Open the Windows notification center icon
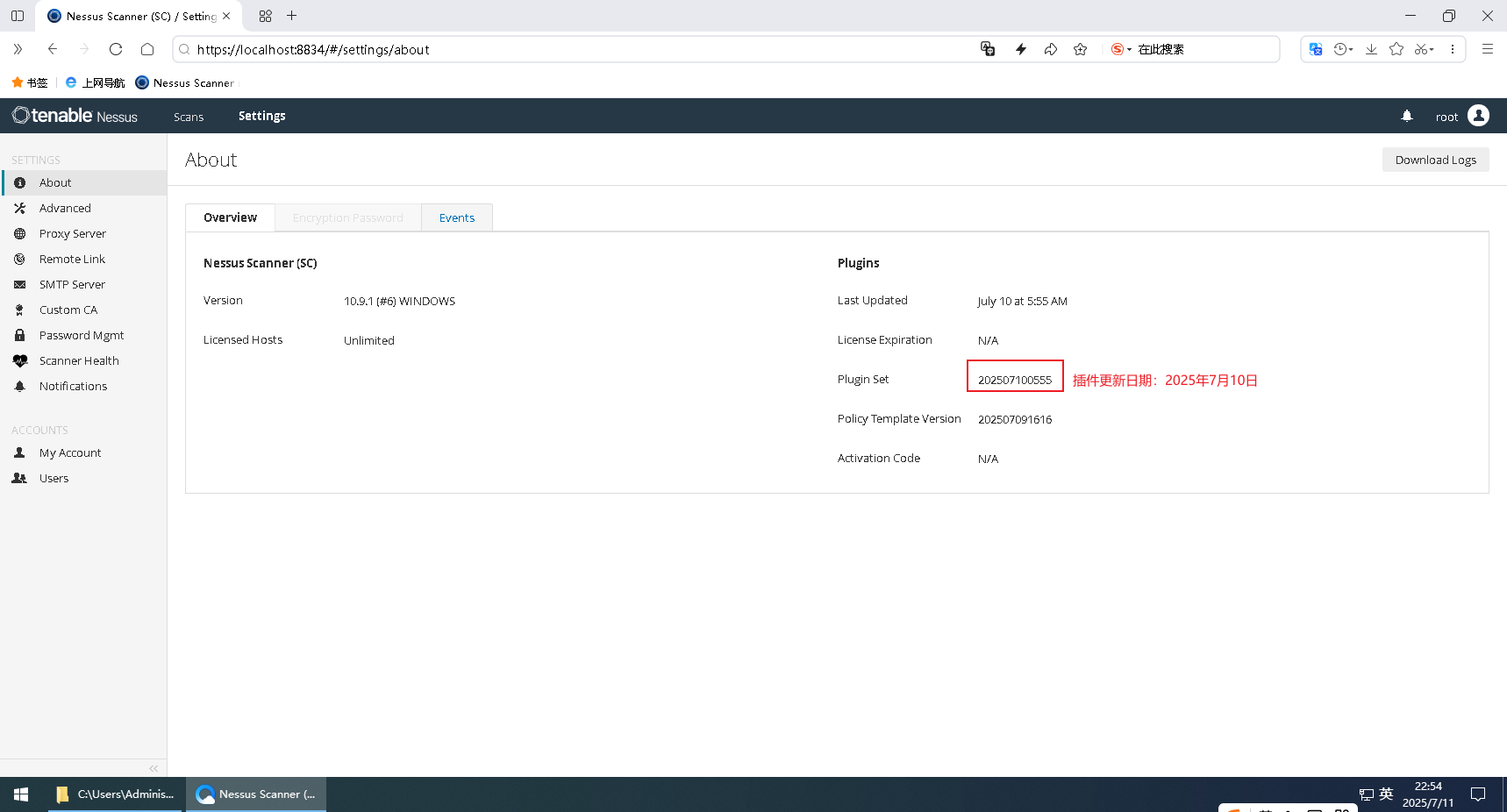The width and height of the screenshot is (1507, 812). 1478,794
